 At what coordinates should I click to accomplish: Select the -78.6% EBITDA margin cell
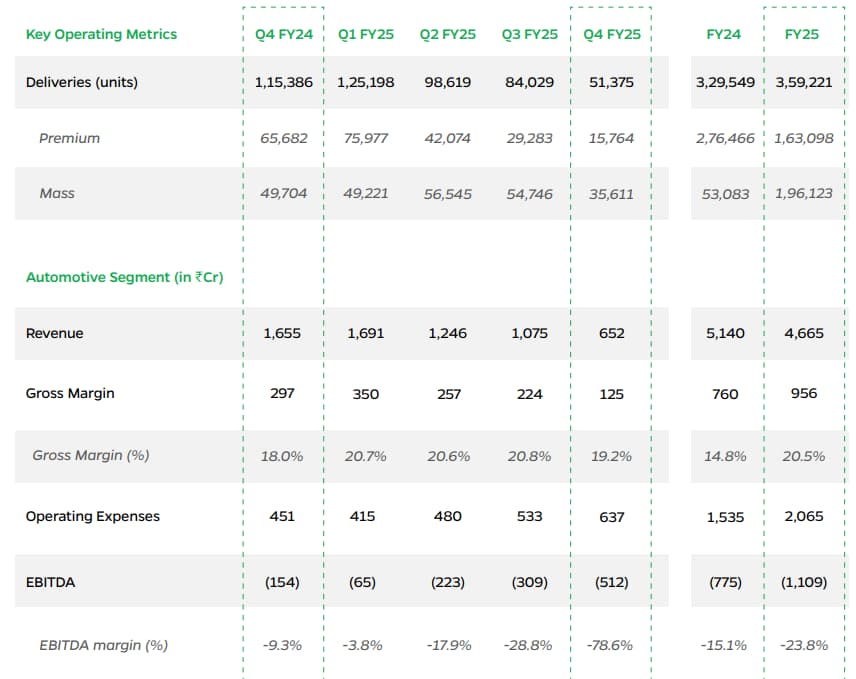click(x=611, y=645)
